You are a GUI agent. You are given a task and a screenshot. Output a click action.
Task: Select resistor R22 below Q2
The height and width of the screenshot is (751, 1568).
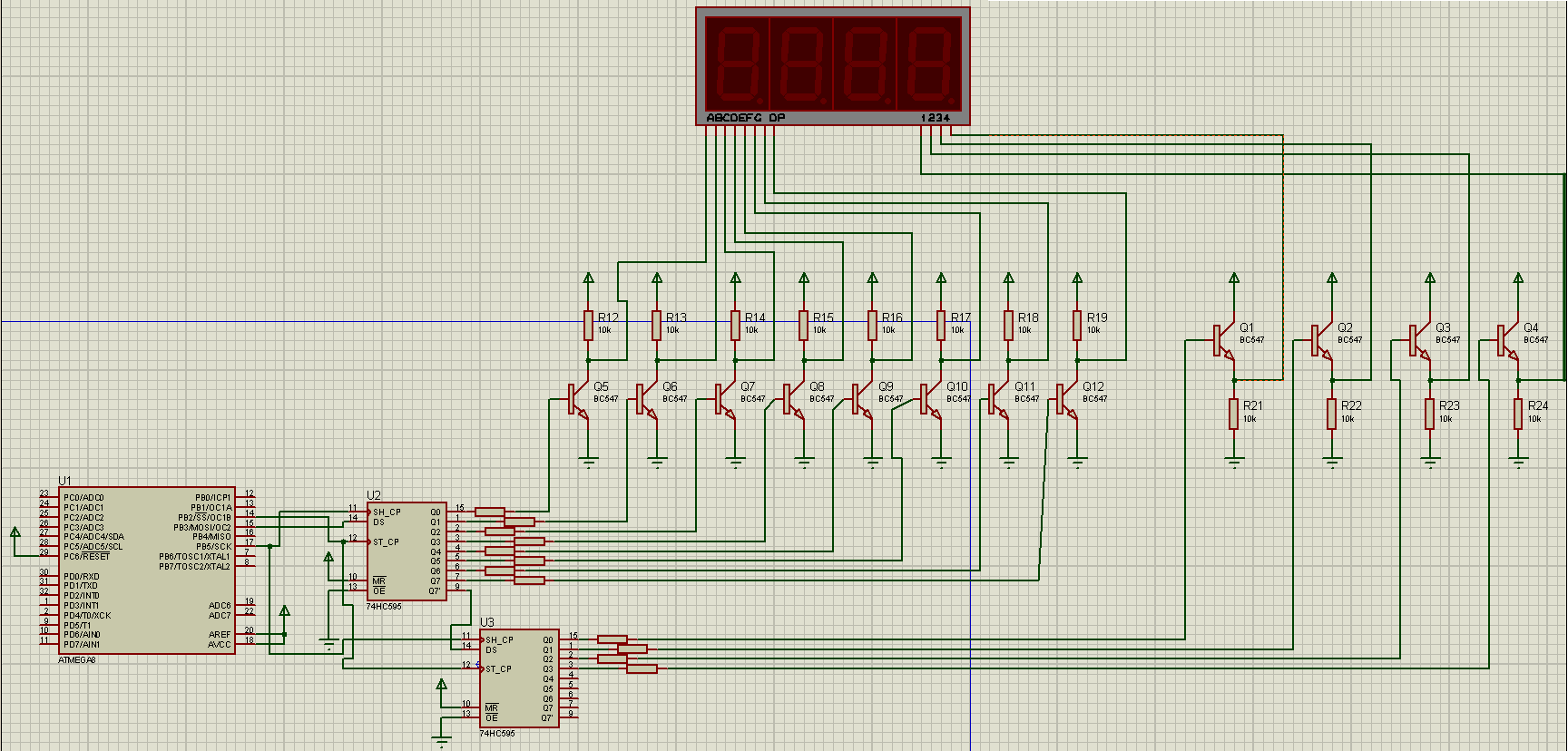pyautogui.click(x=1332, y=414)
